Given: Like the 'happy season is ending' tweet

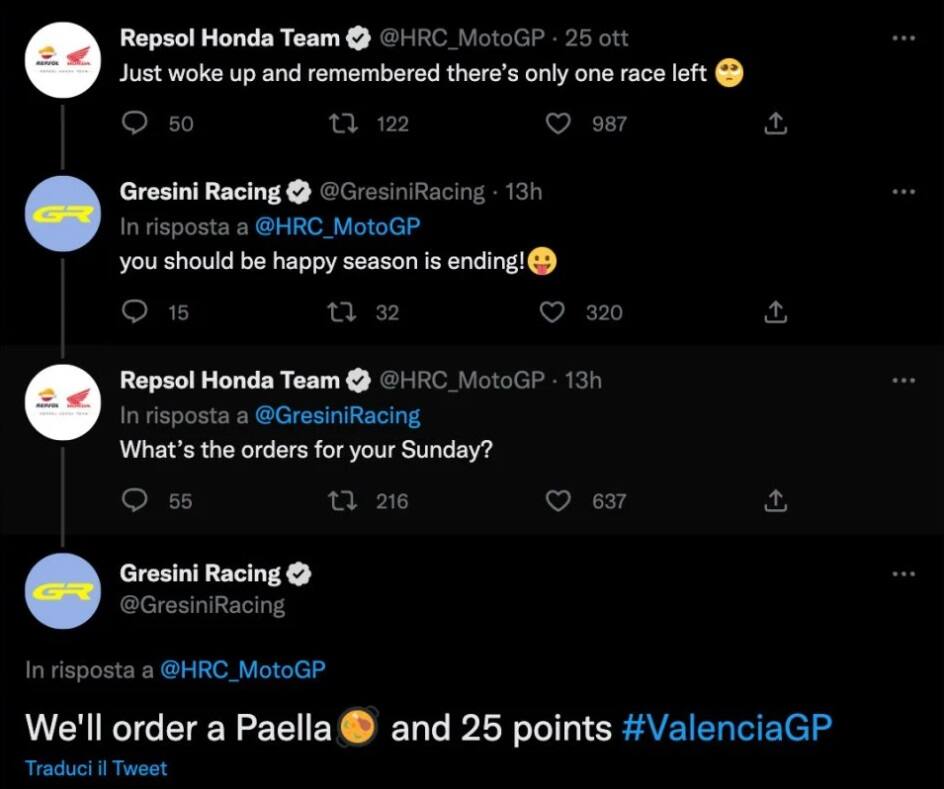Looking at the screenshot, I should pos(553,312).
